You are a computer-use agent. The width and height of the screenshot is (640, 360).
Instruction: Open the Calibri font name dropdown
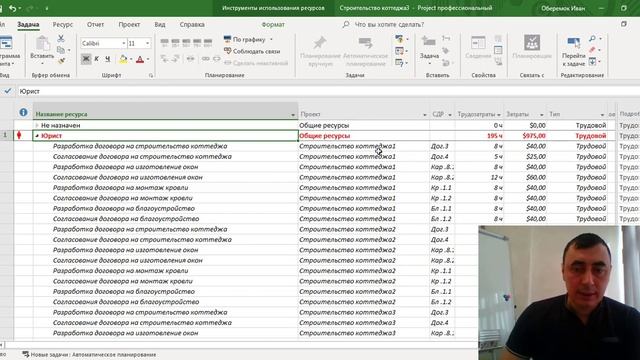pyautogui.click(x=124, y=43)
